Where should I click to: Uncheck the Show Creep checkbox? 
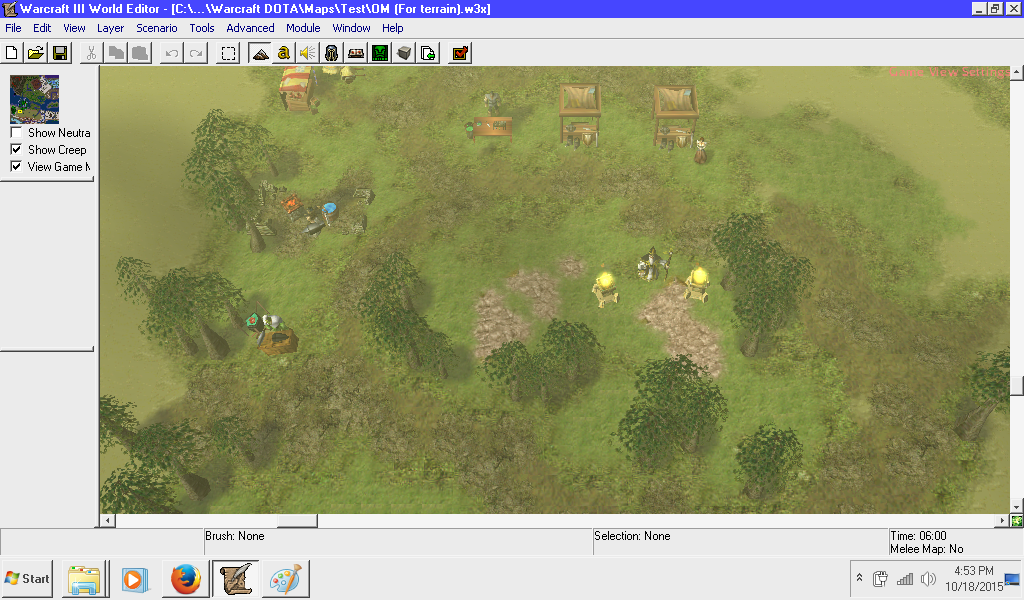16,150
